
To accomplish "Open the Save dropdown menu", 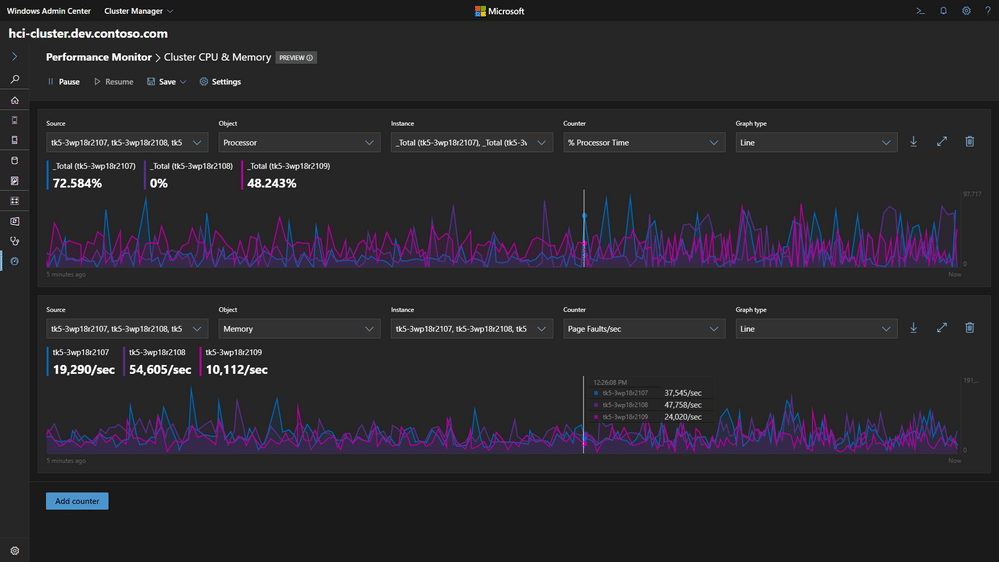I will tap(166, 82).
